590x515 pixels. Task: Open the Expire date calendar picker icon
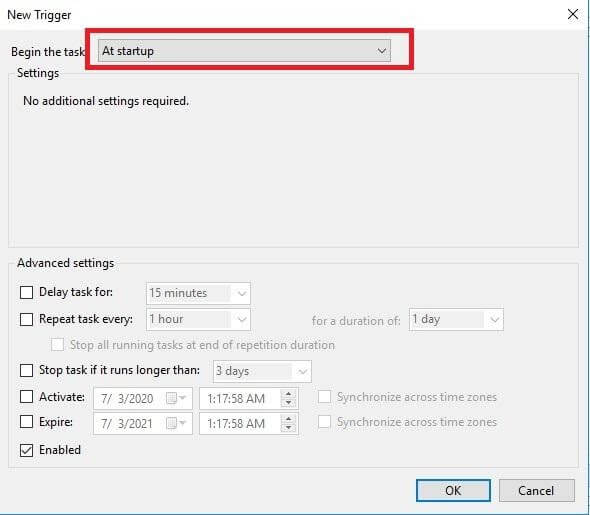(x=176, y=424)
